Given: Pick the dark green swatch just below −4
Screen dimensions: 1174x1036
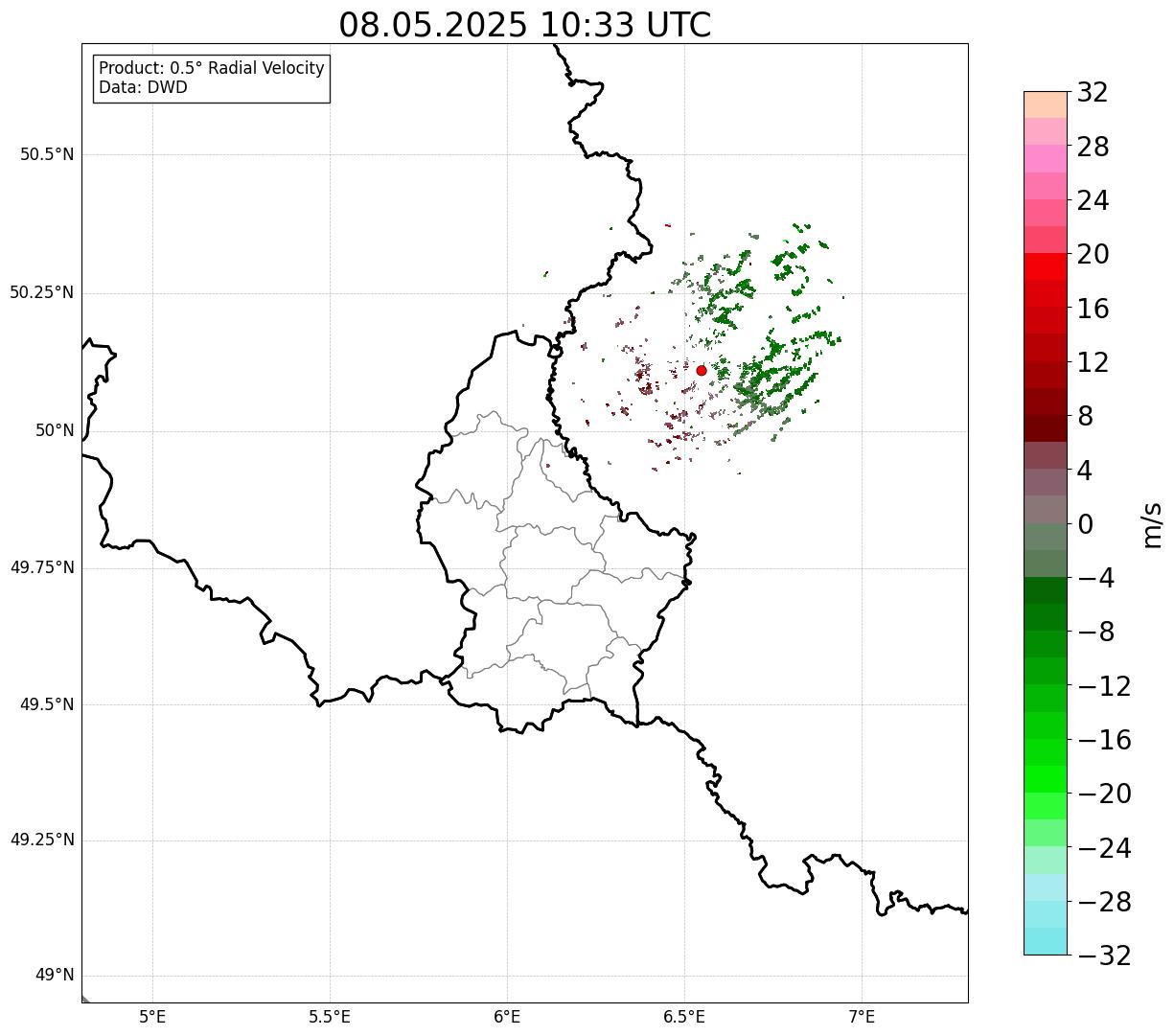Looking at the screenshot, I should (x=1045, y=590).
